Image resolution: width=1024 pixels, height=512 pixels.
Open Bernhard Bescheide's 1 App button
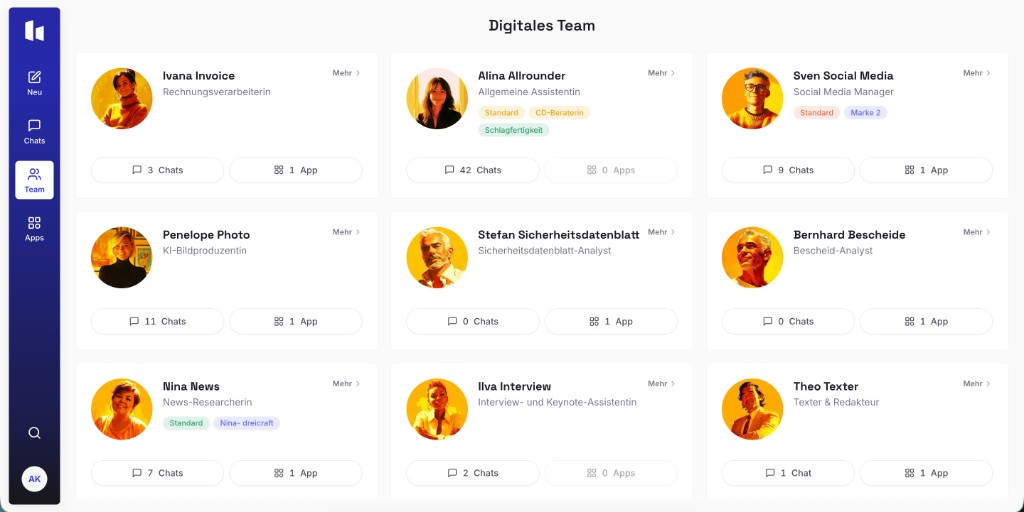coord(926,321)
